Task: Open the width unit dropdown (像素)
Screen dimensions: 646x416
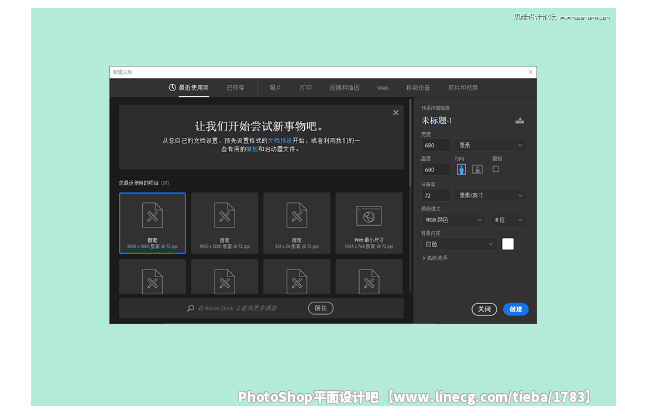Action: (x=490, y=145)
